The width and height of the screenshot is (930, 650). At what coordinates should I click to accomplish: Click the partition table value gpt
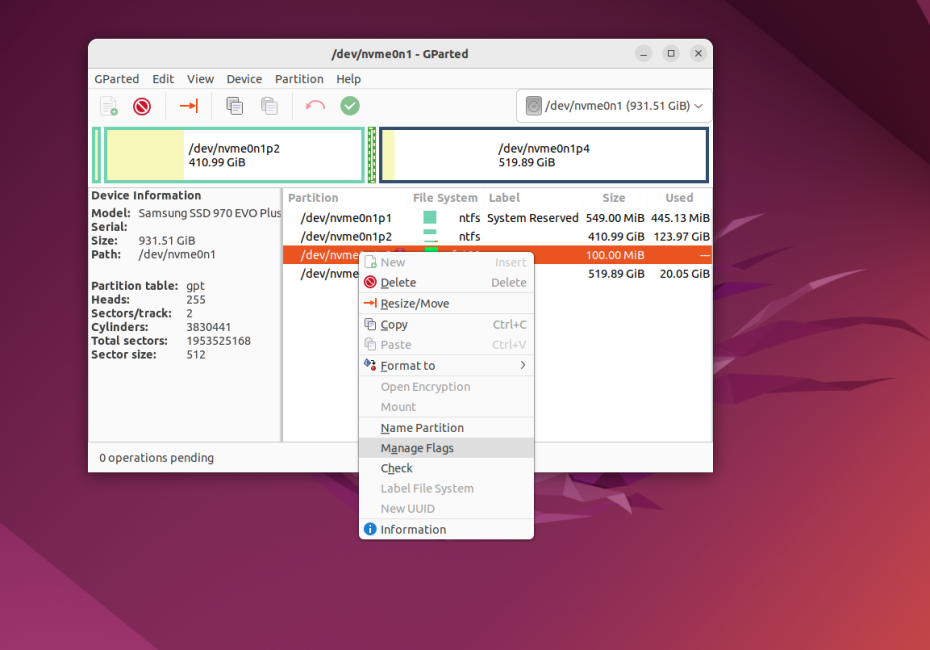click(195, 286)
